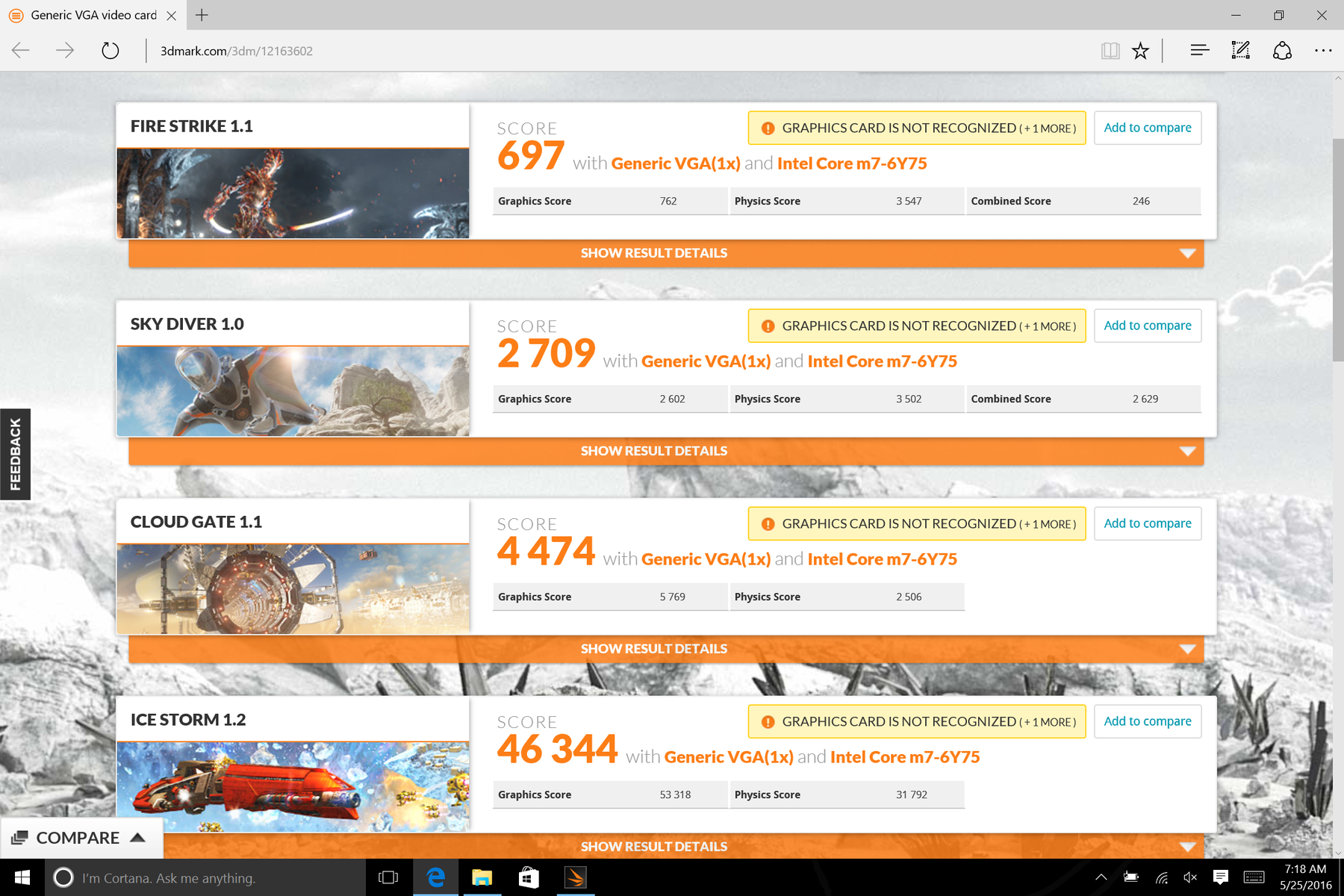
Task: Click the browser back arrow
Action: 21,51
